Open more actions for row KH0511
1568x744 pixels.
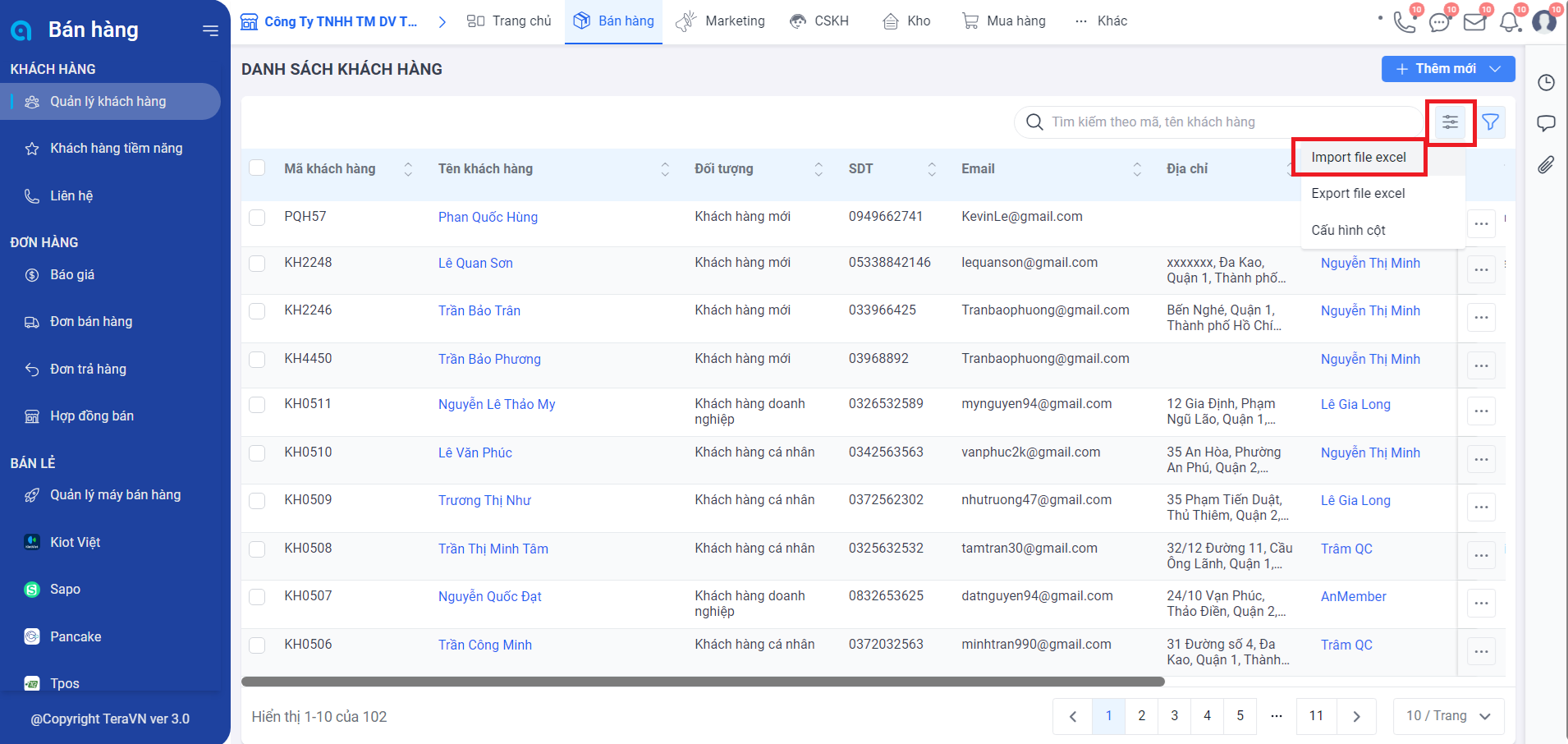(1481, 411)
